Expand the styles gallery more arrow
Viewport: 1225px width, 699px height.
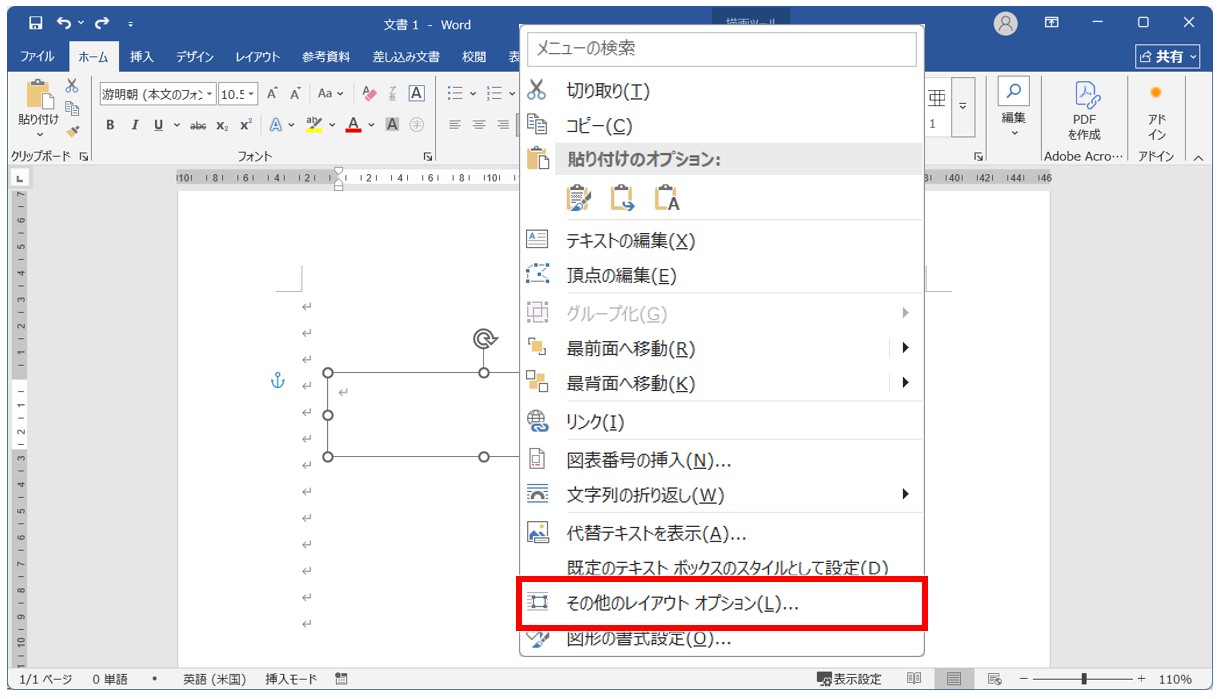[x=963, y=106]
